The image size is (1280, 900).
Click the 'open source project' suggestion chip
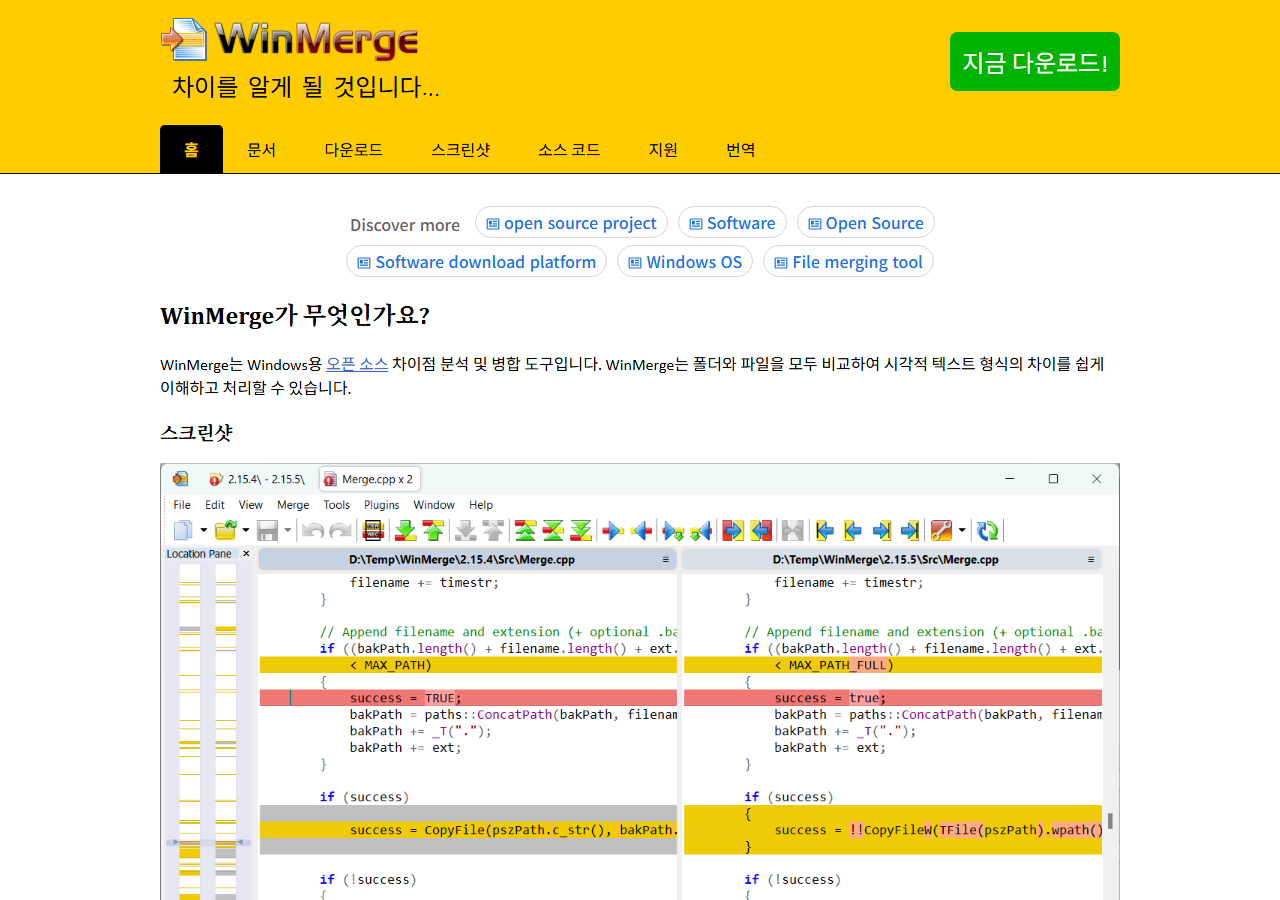(x=571, y=223)
